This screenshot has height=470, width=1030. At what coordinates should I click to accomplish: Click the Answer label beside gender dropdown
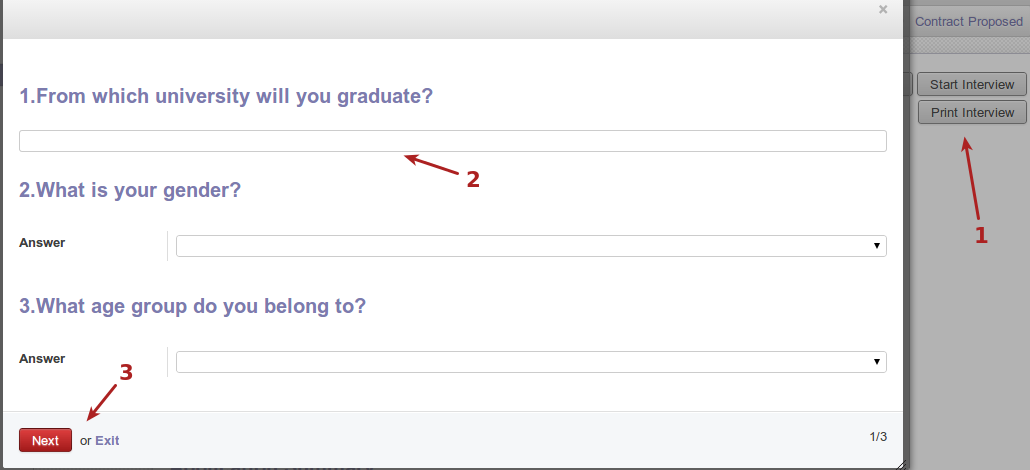42,243
